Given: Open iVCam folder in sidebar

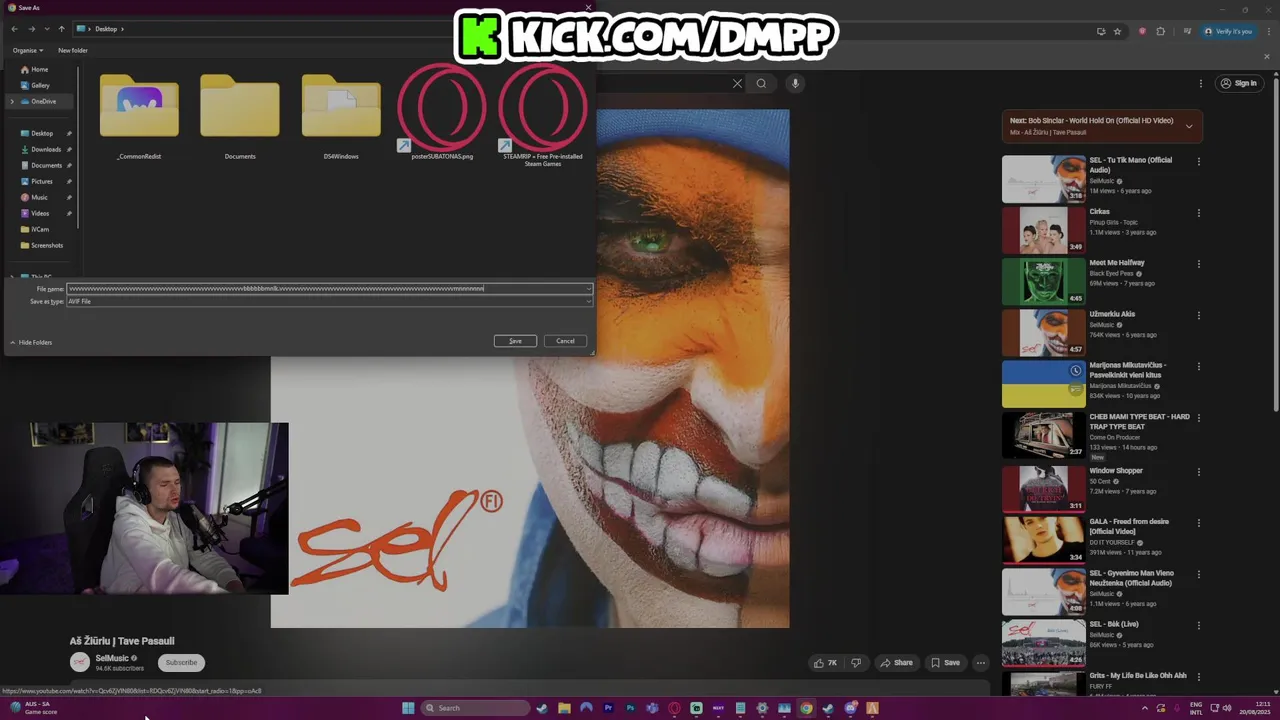Looking at the screenshot, I should [x=35, y=229].
